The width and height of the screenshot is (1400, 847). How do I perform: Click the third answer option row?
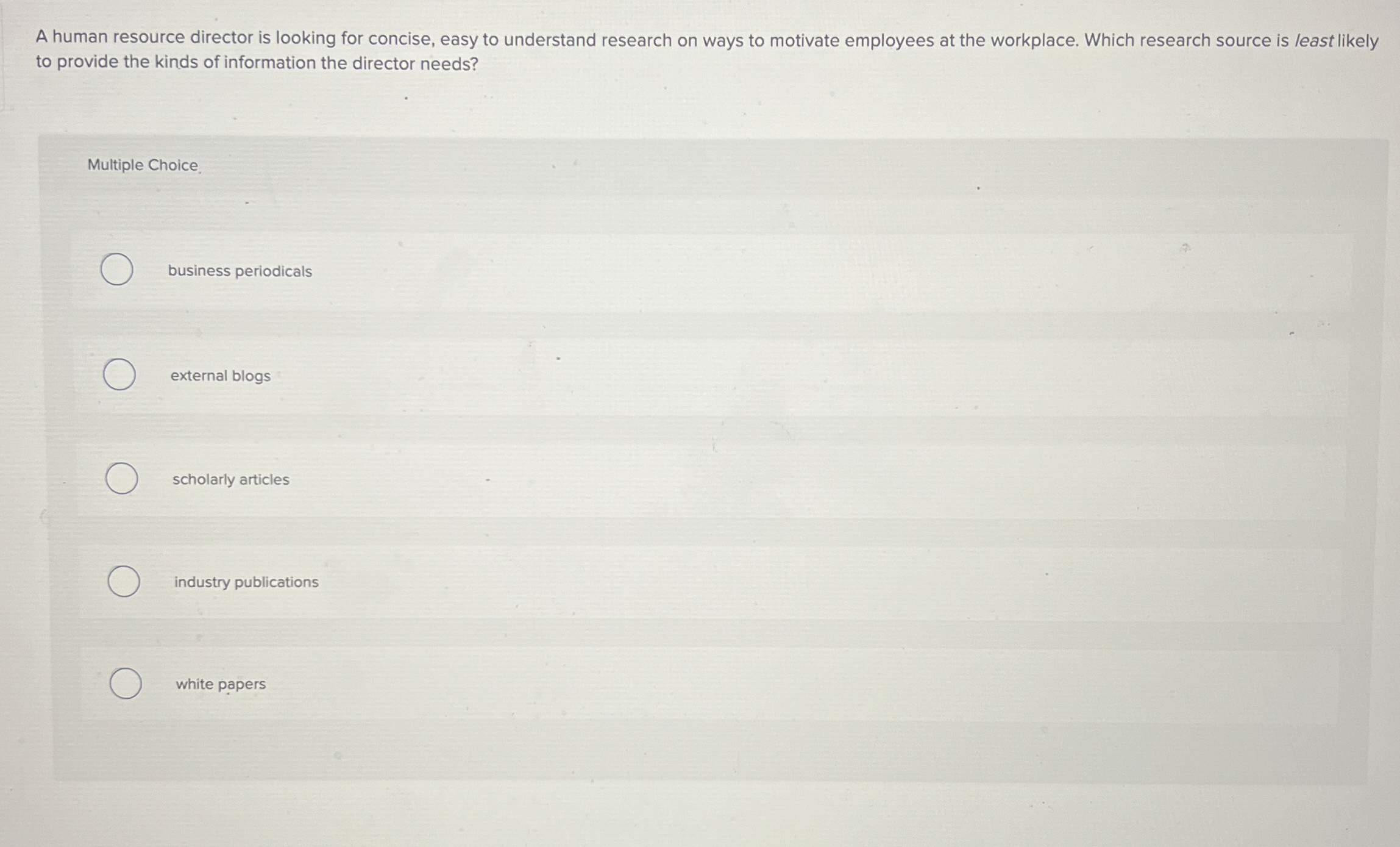701,479
